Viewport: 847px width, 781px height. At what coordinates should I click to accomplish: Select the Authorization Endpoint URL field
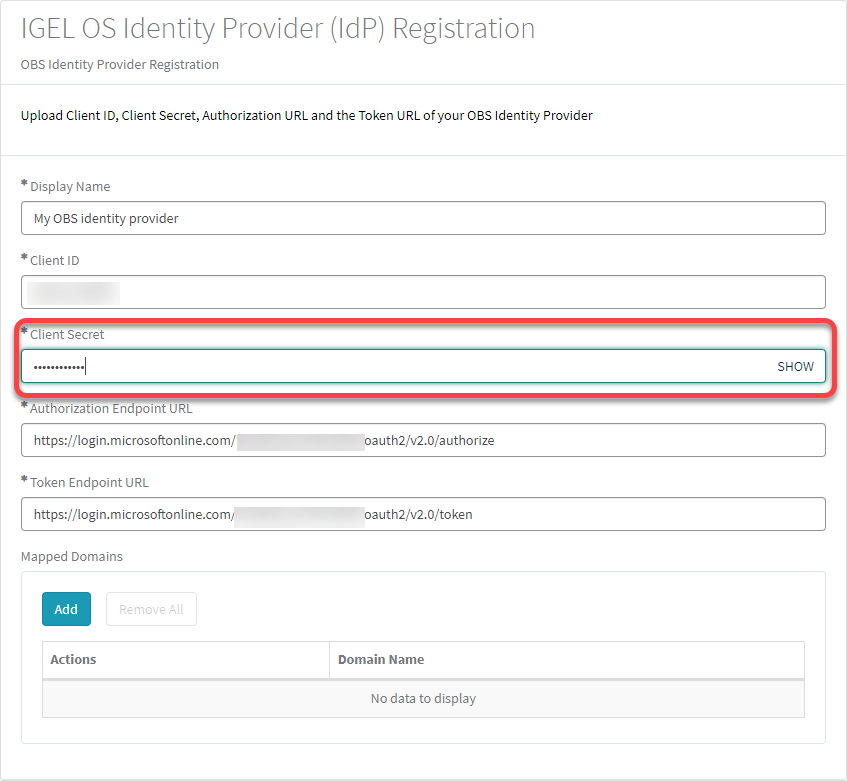click(423, 440)
